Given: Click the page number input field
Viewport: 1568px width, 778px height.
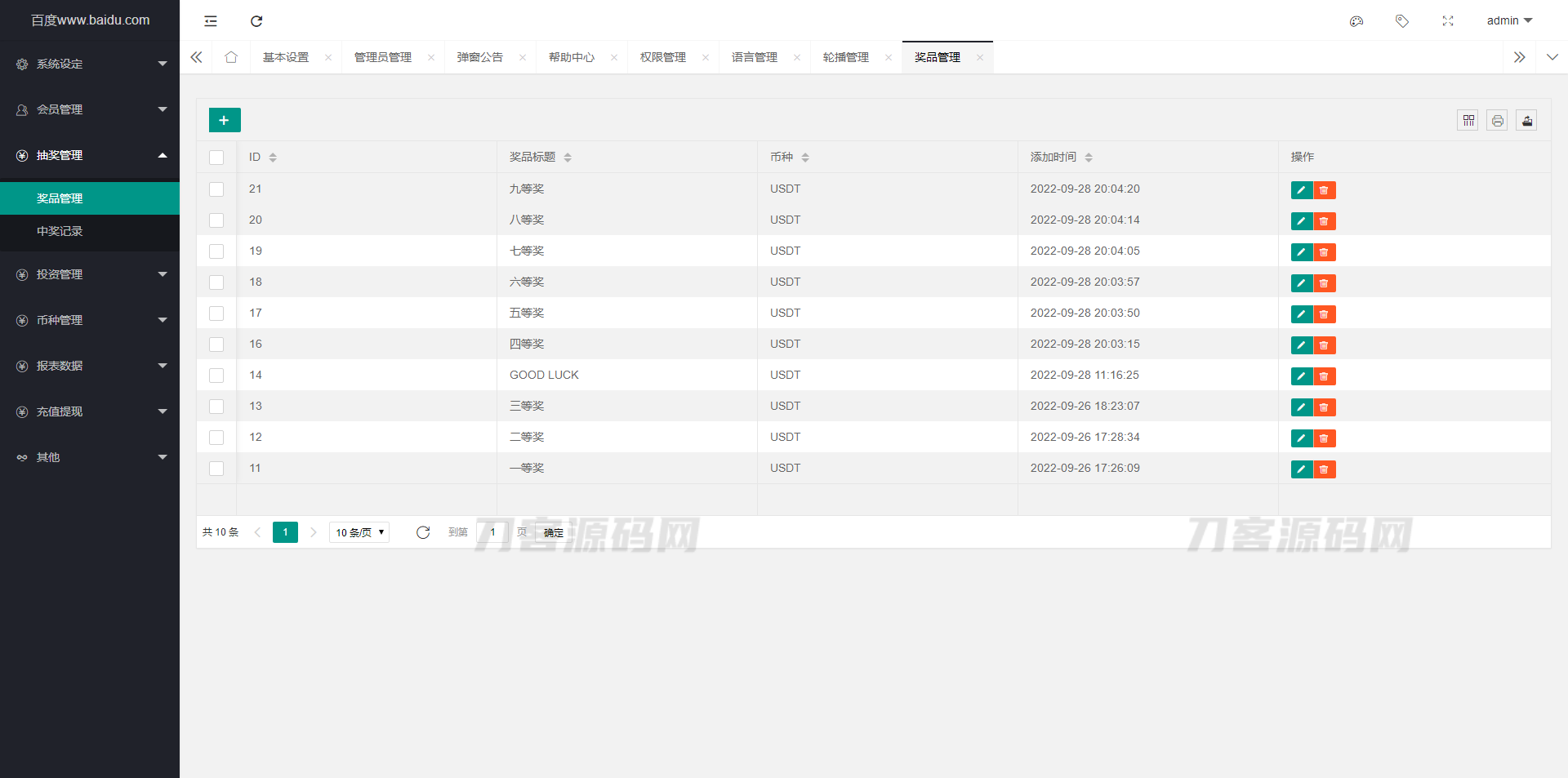Looking at the screenshot, I should point(492,532).
